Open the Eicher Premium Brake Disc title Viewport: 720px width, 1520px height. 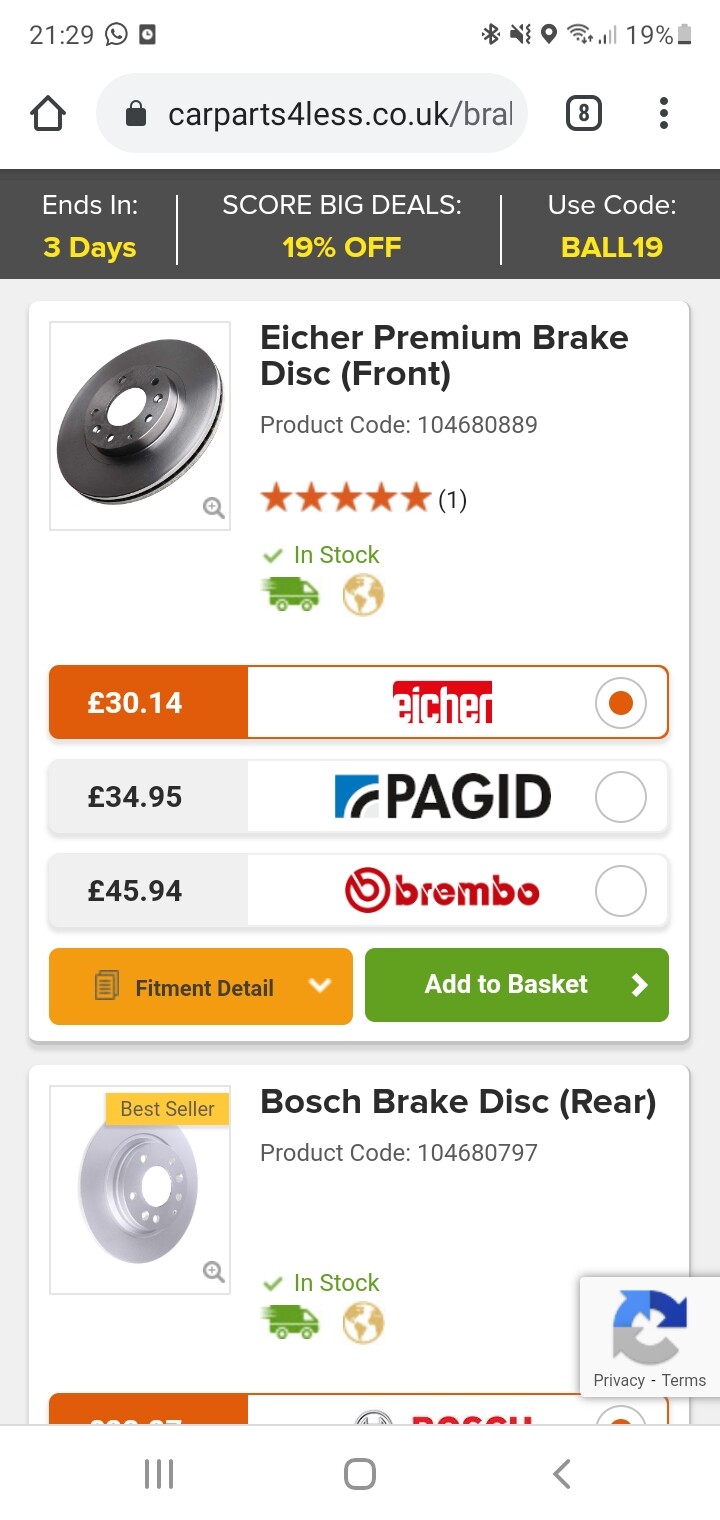pyautogui.click(x=444, y=355)
